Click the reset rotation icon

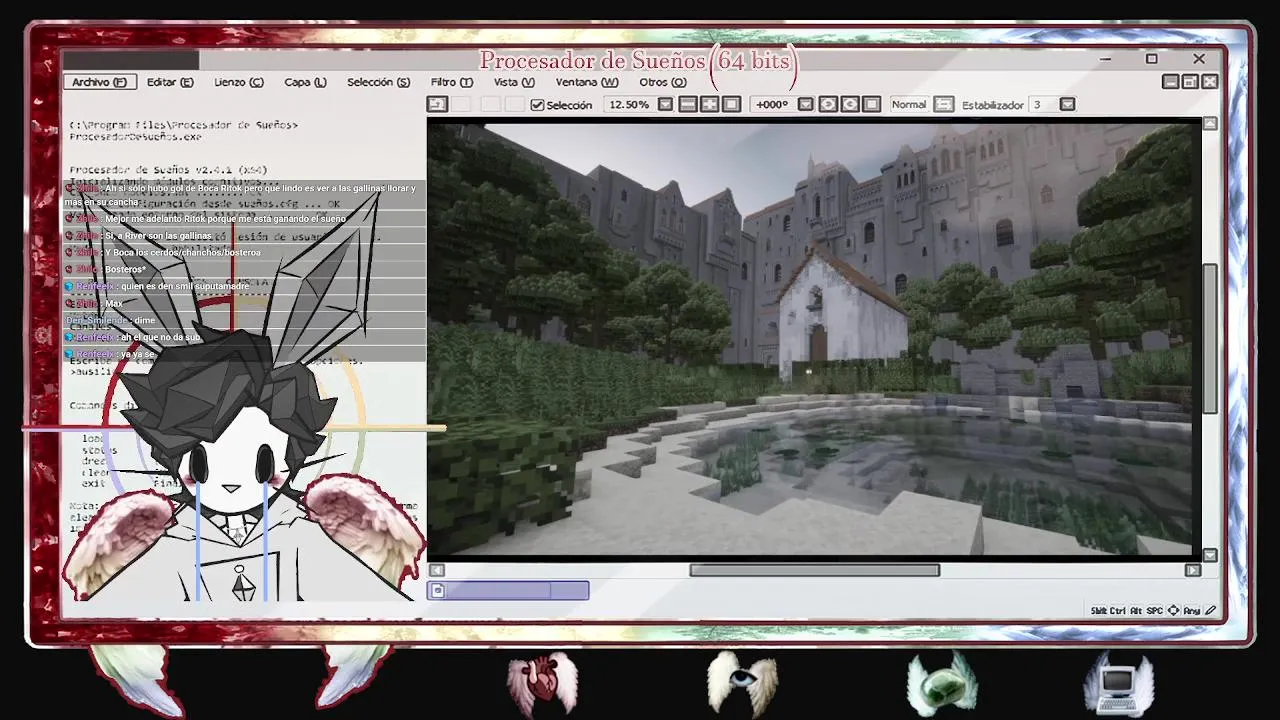click(871, 104)
